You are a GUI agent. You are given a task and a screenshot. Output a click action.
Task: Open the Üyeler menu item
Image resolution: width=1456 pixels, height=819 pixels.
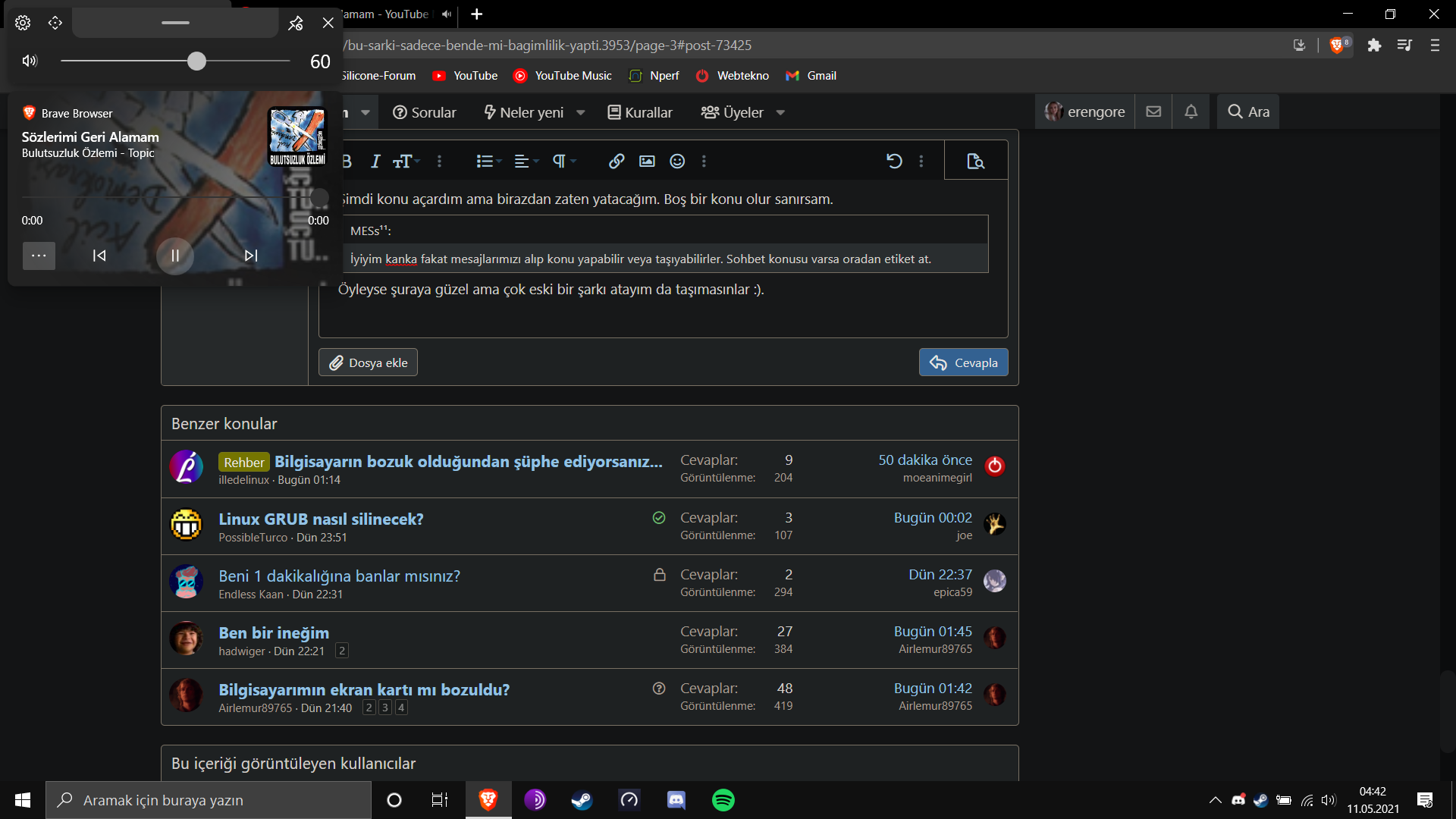tap(733, 112)
